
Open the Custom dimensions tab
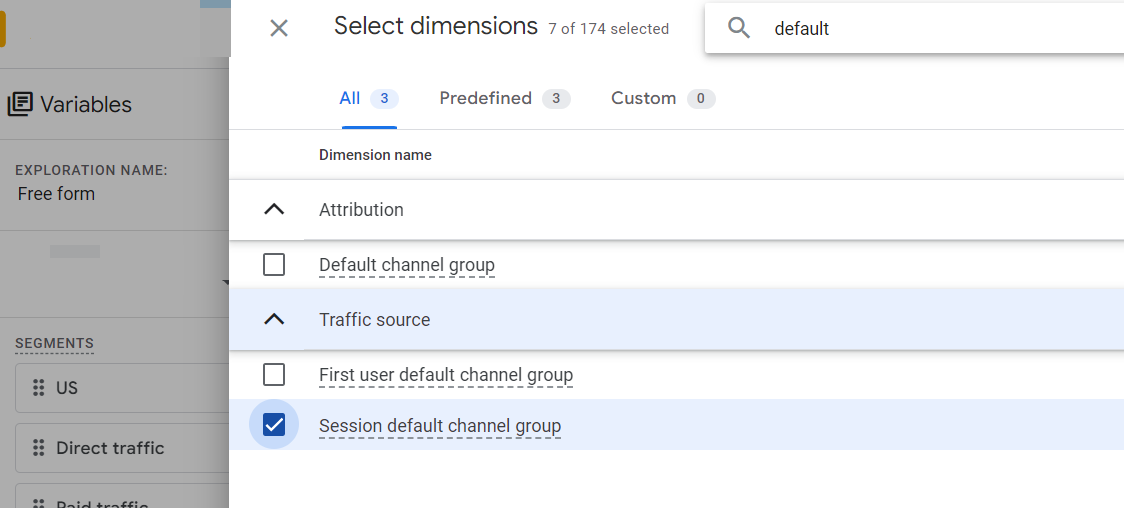click(x=644, y=98)
